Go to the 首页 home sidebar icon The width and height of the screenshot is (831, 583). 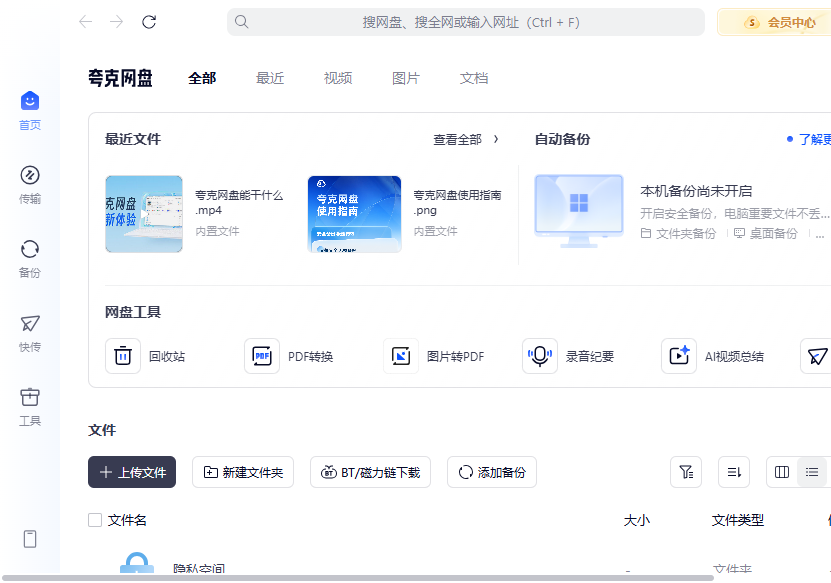point(30,101)
